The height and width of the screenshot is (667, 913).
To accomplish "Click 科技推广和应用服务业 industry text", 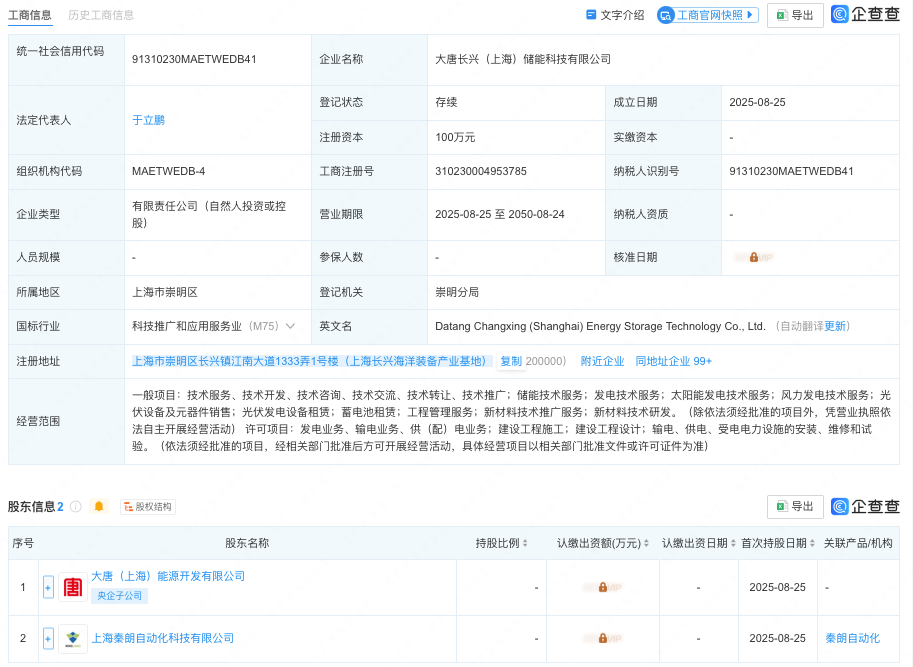I will [x=186, y=326].
